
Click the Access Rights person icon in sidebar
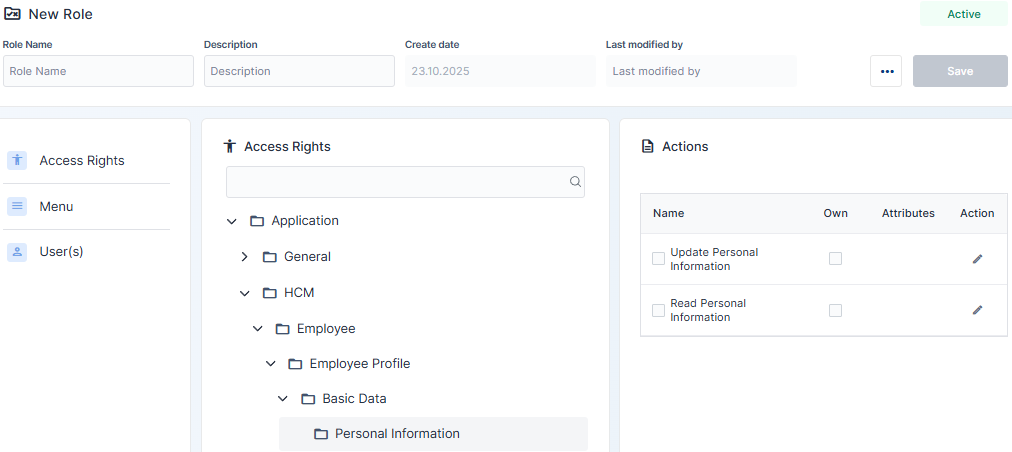coord(17,160)
